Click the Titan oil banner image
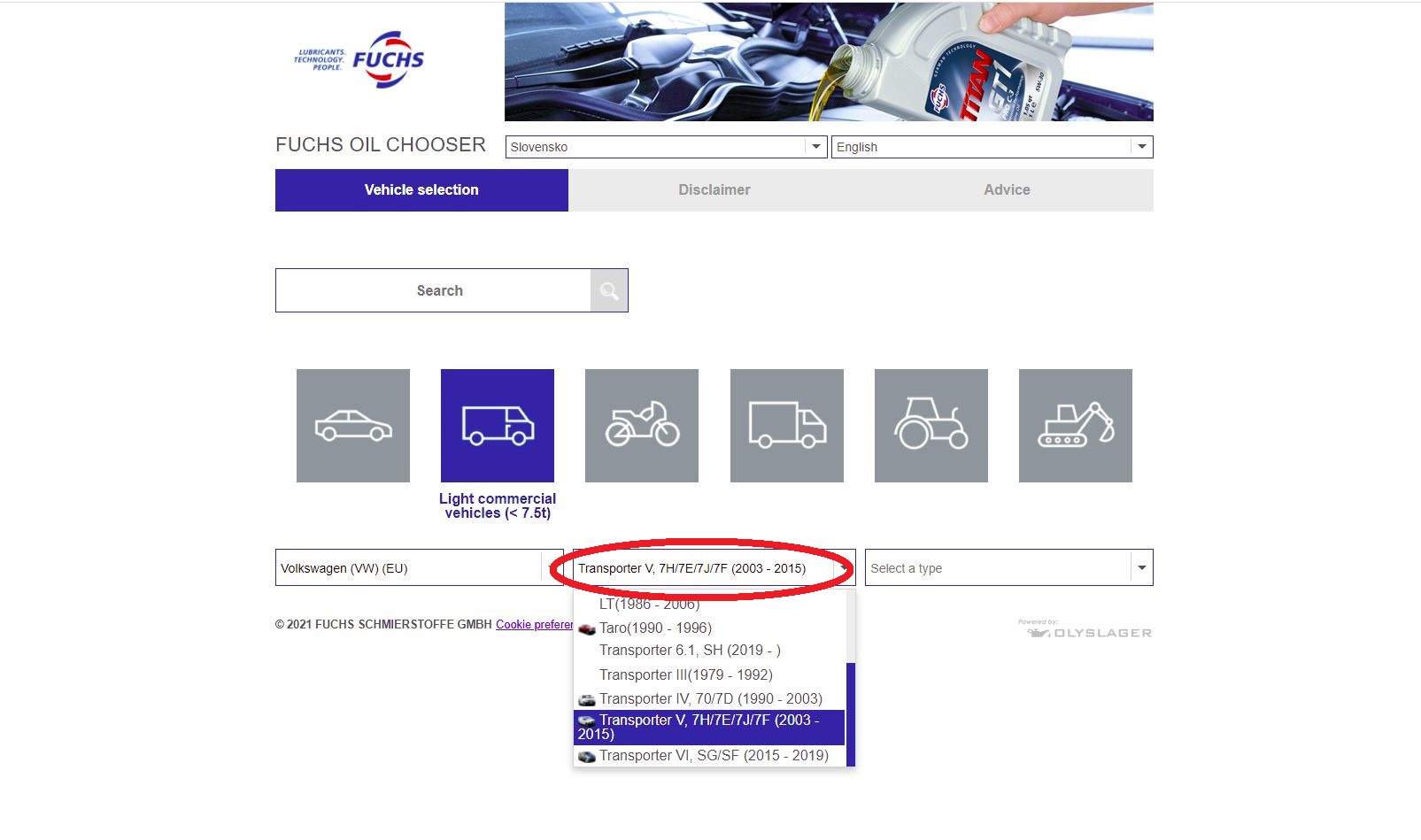The image size is (1421, 840). 829,62
